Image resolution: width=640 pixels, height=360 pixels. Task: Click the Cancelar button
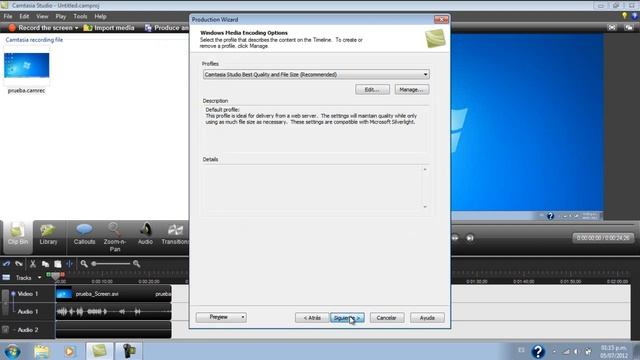[x=387, y=318]
